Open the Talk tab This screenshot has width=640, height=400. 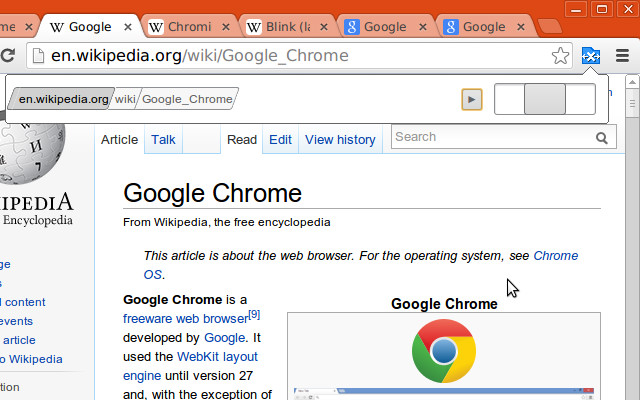[x=163, y=140]
